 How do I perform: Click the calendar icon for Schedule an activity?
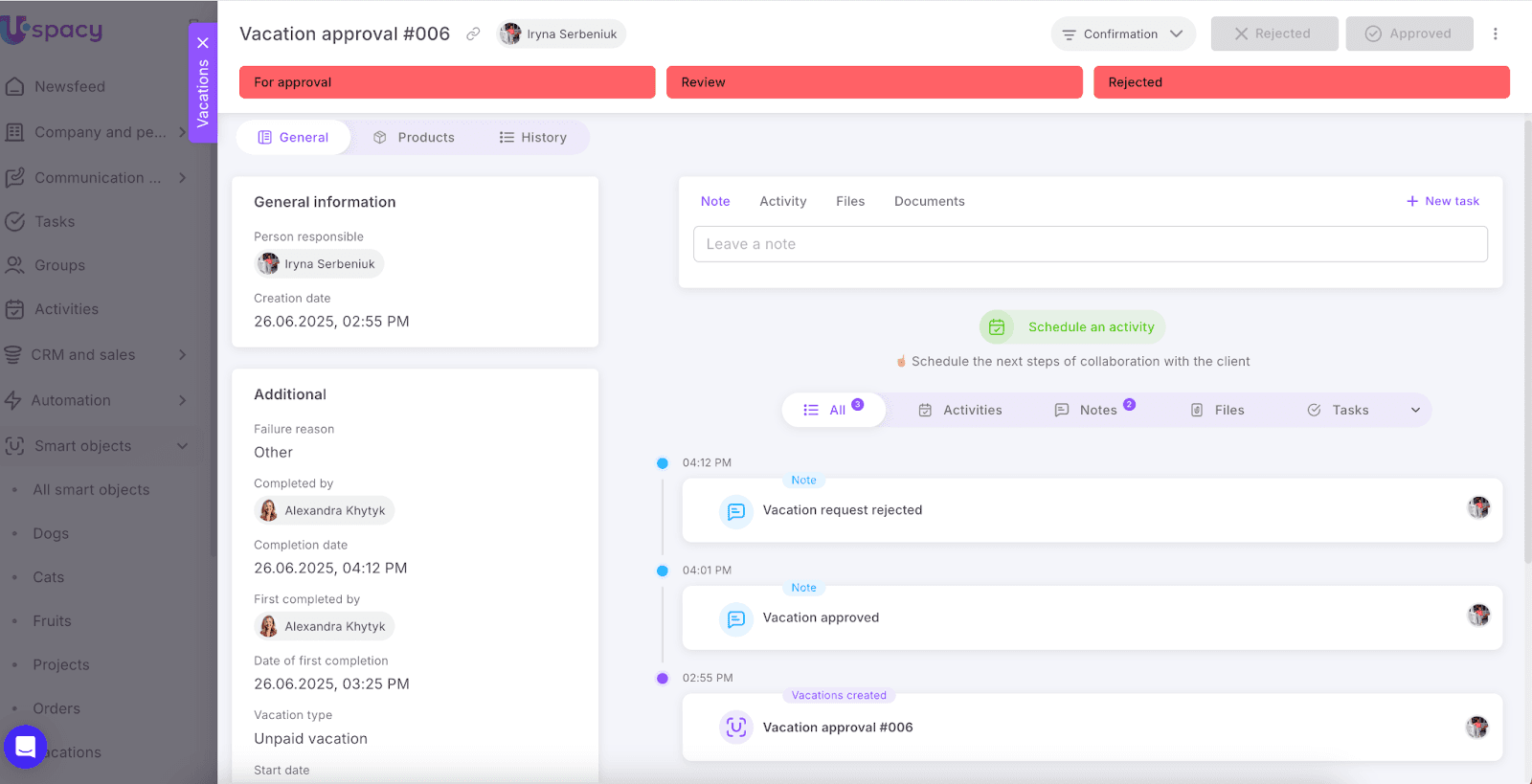[997, 327]
